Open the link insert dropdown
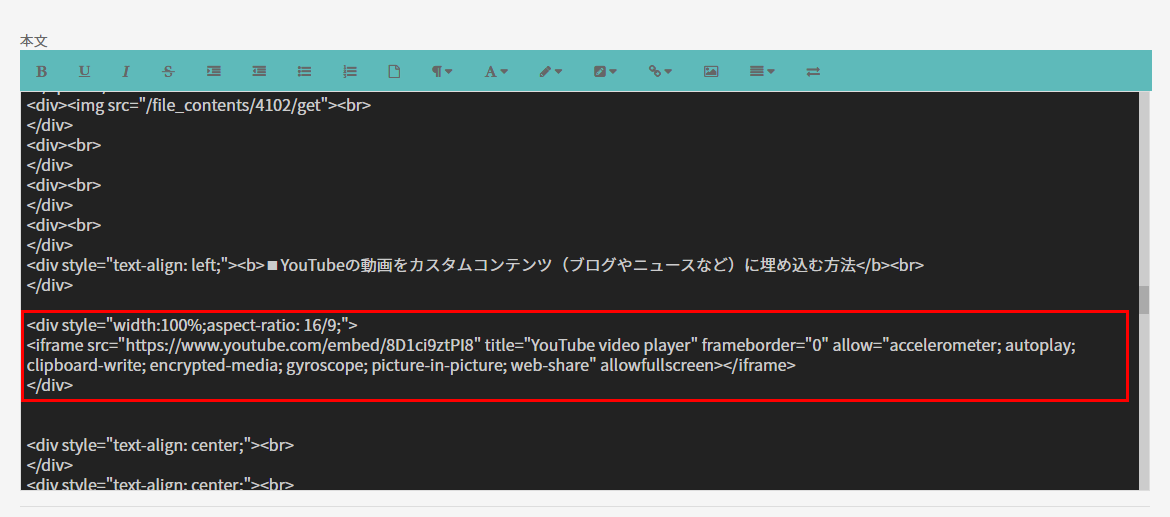This screenshot has width=1170, height=517. tap(660, 72)
